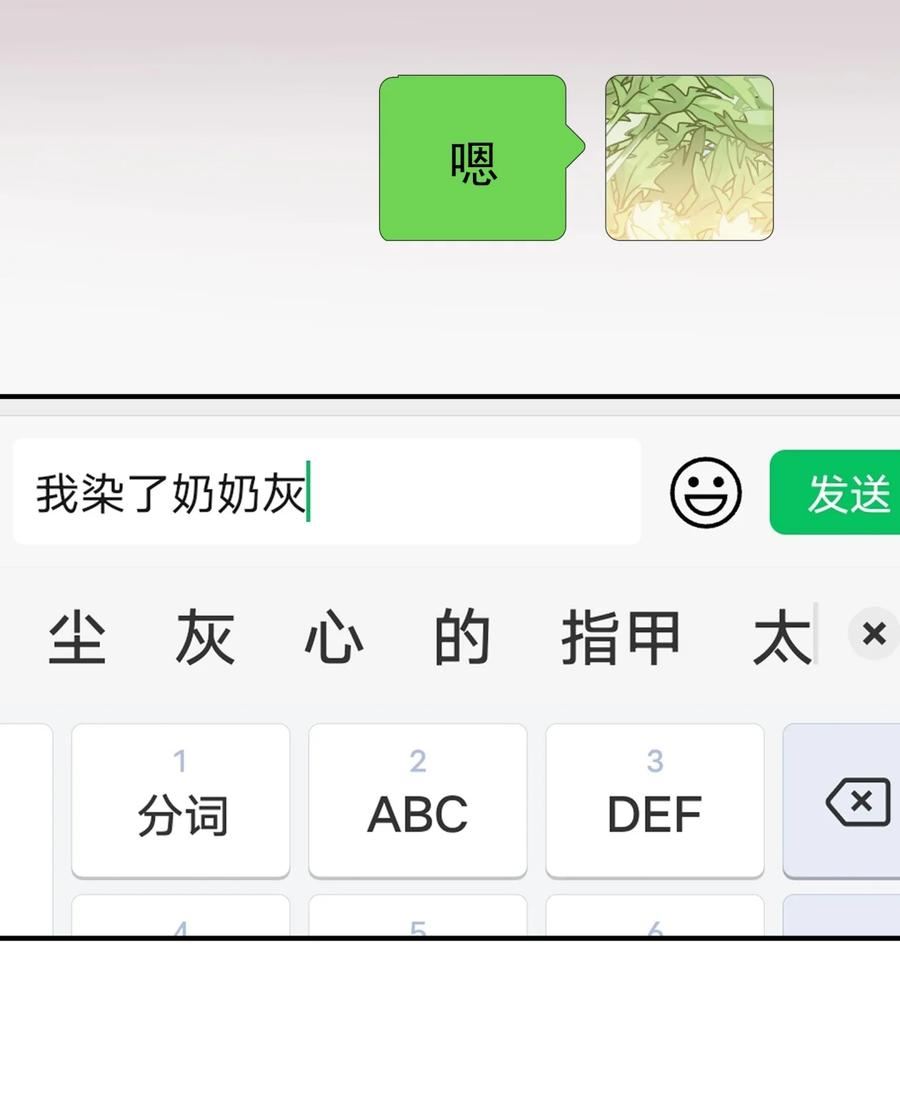Open the emoji smiley face picker
The width and height of the screenshot is (900, 1104).
(706, 492)
